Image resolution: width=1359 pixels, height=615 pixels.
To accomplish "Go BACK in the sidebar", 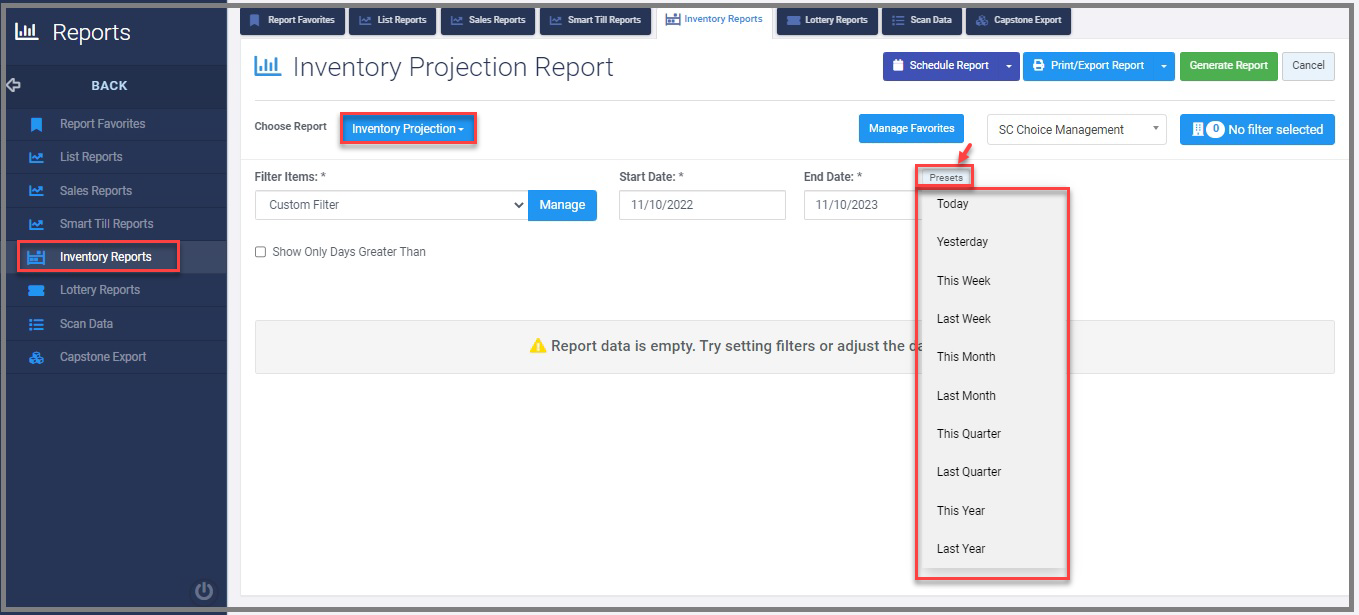I will [110, 86].
